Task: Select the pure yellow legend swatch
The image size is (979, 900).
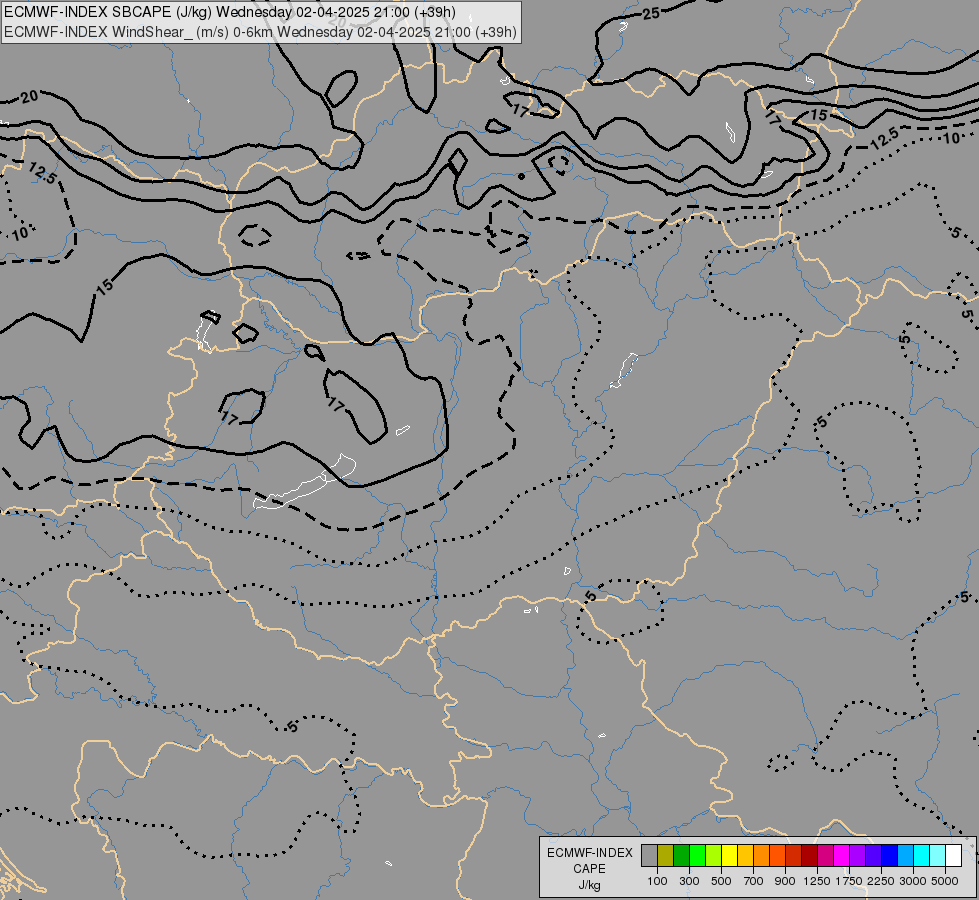Action: pos(729,856)
